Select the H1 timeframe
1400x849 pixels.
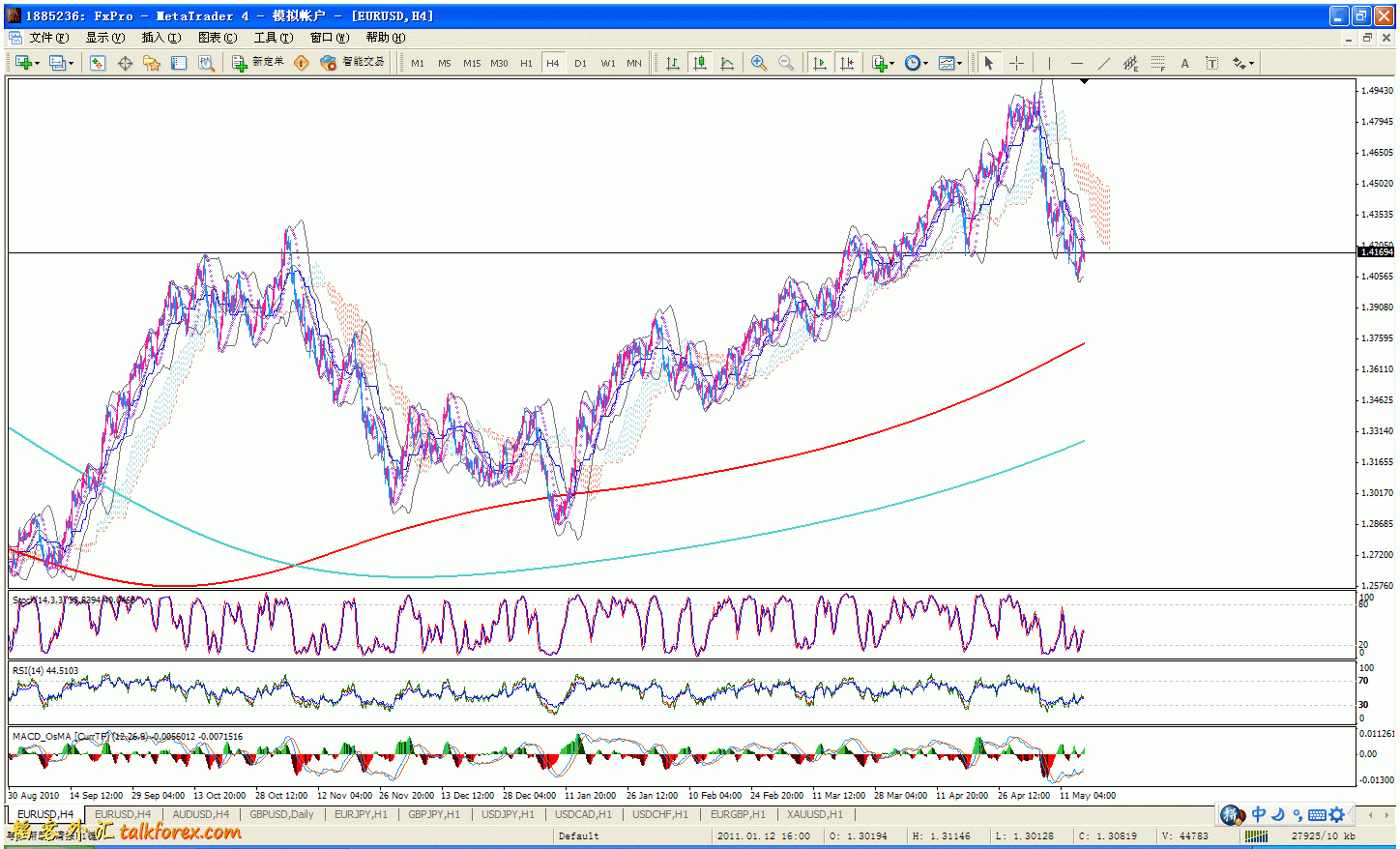click(x=526, y=63)
